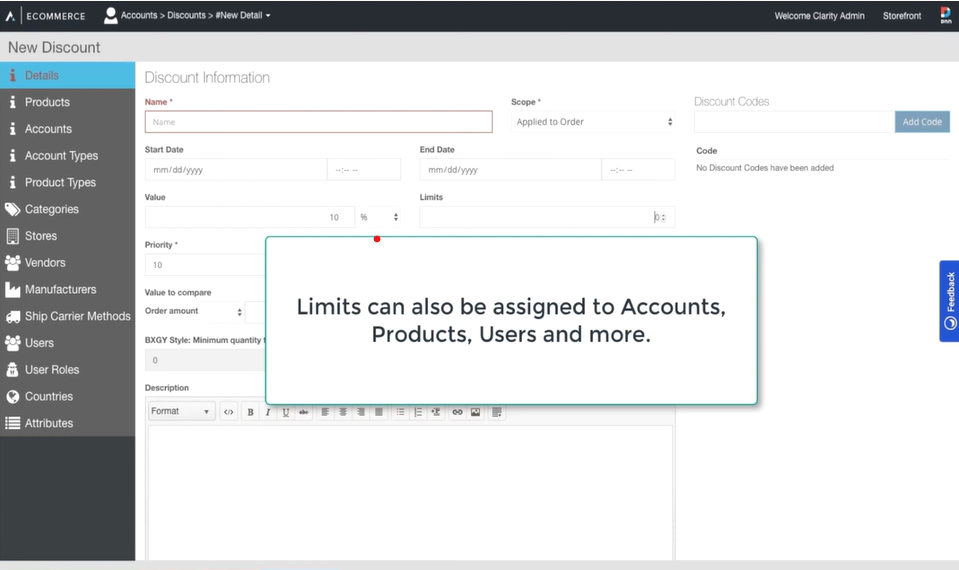The image size is (959, 570).
Task: Click the Categories tags icon
Action: point(12,209)
